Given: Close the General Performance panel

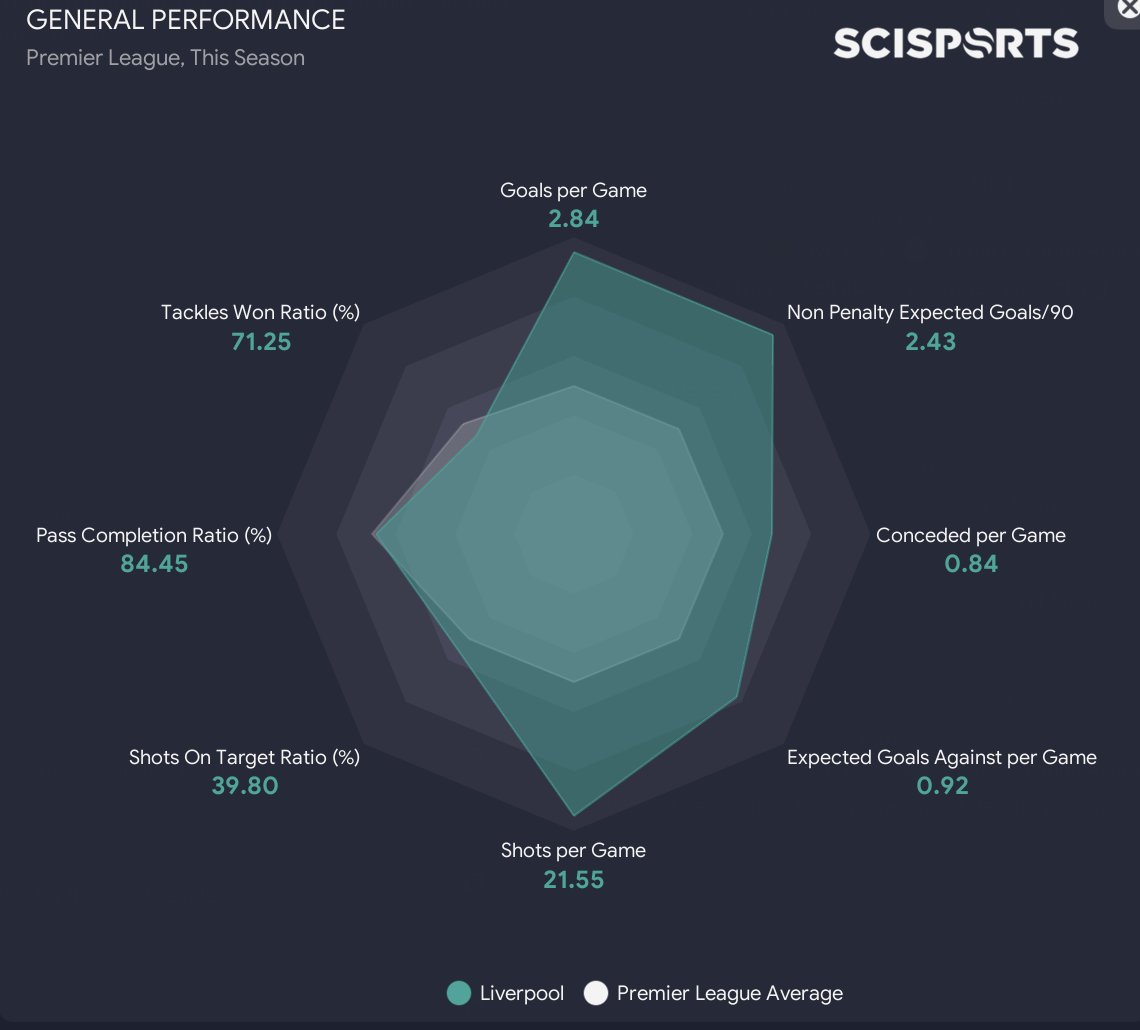Looking at the screenshot, I should (x=1128, y=8).
